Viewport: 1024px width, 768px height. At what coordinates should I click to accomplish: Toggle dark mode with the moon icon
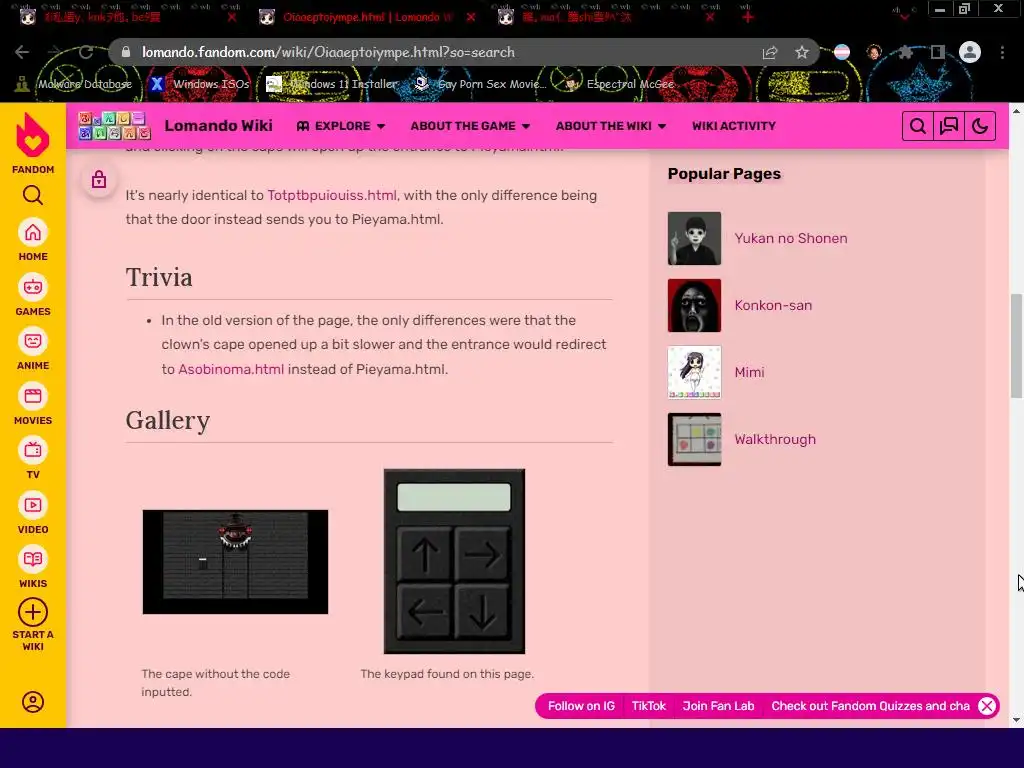980,126
